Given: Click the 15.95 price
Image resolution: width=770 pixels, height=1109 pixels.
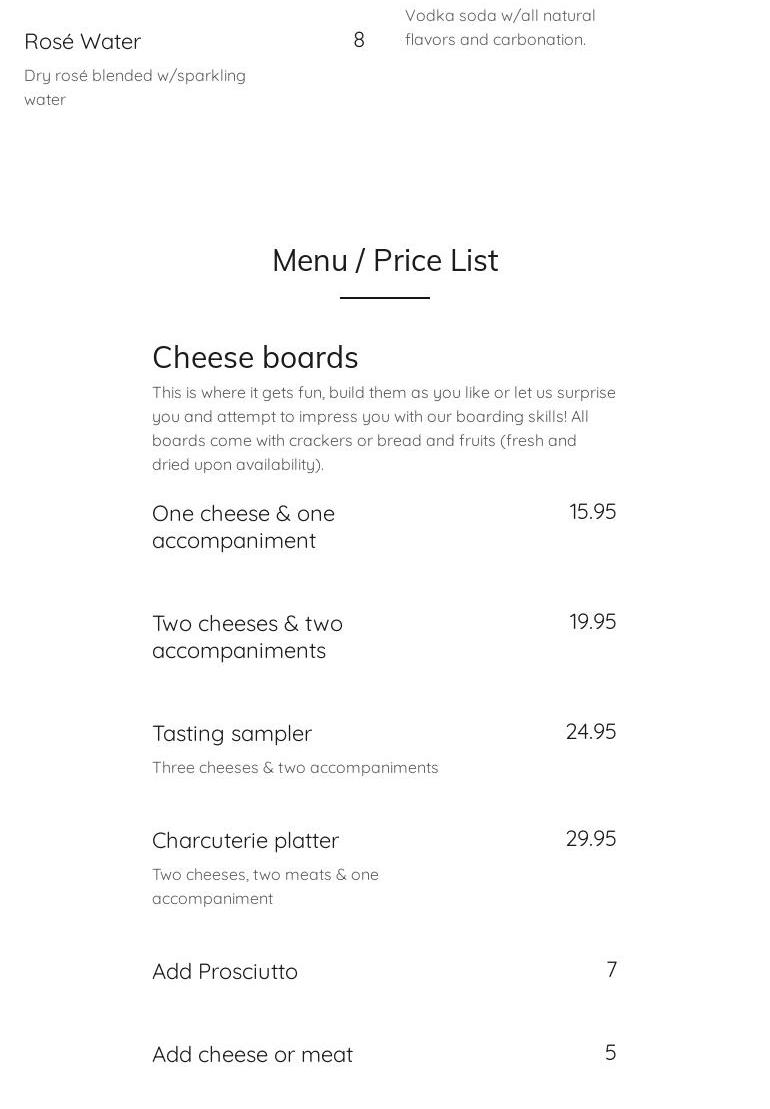Looking at the screenshot, I should coord(592,512).
